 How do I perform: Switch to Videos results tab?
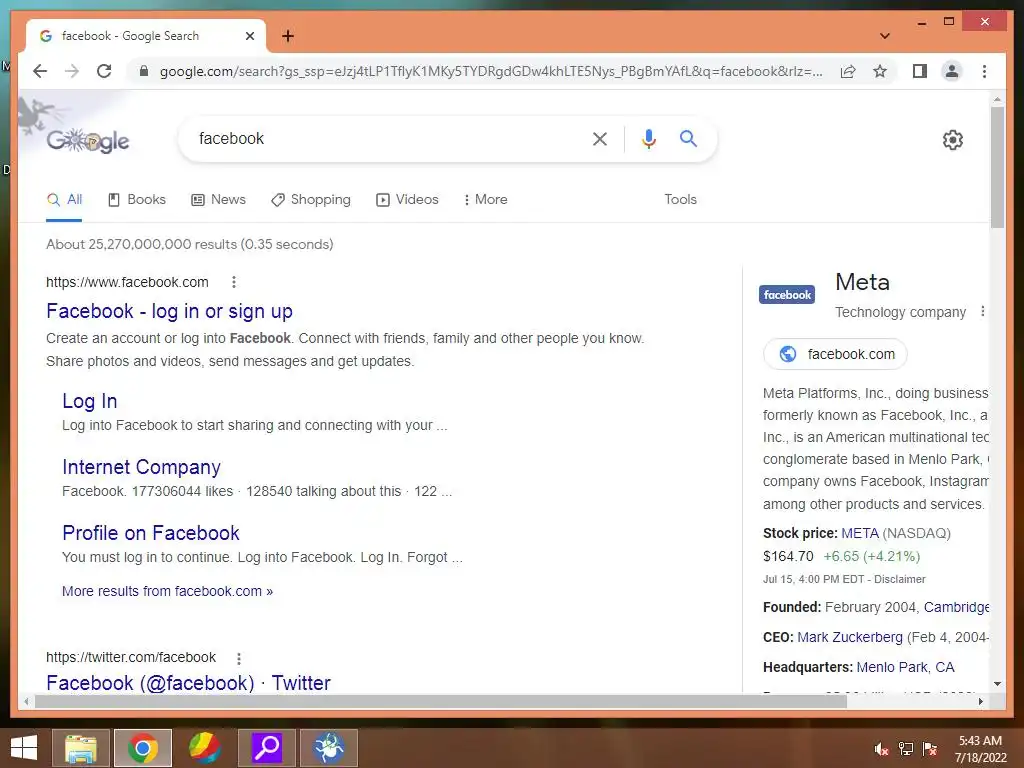407,200
